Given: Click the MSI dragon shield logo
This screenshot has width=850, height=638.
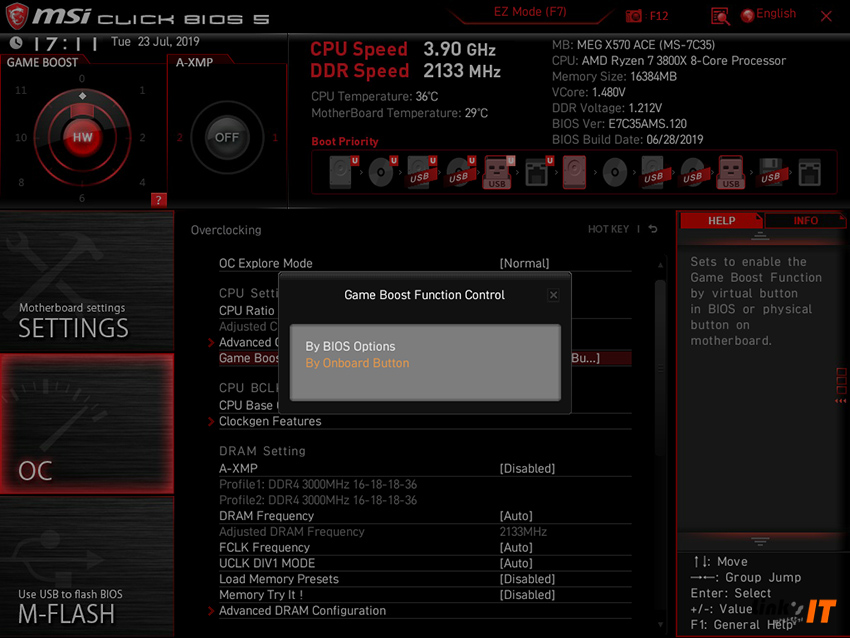Looking at the screenshot, I should [16, 16].
